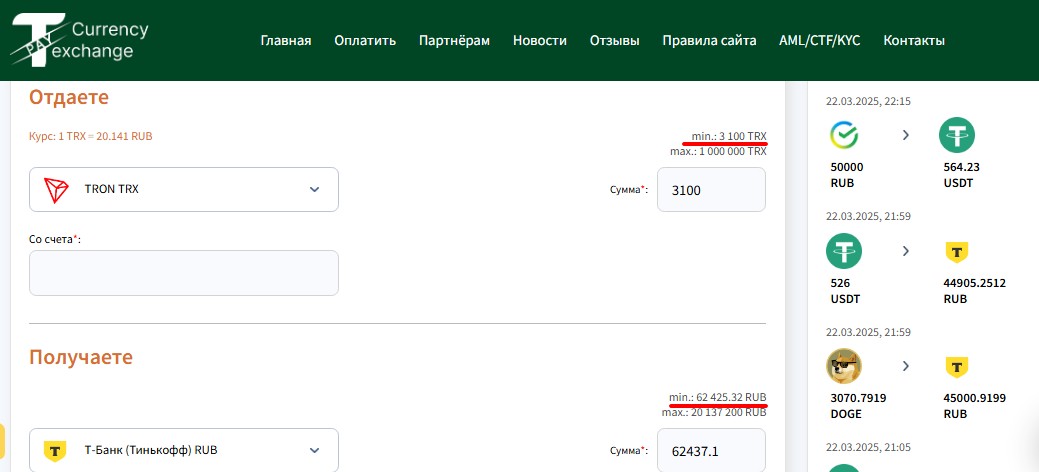Click the first 22.03.2025, 21:59 timestamp above 526 USDT
Image resolution: width=1039 pixels, height=472 pixels.
[x=868, y=216]
